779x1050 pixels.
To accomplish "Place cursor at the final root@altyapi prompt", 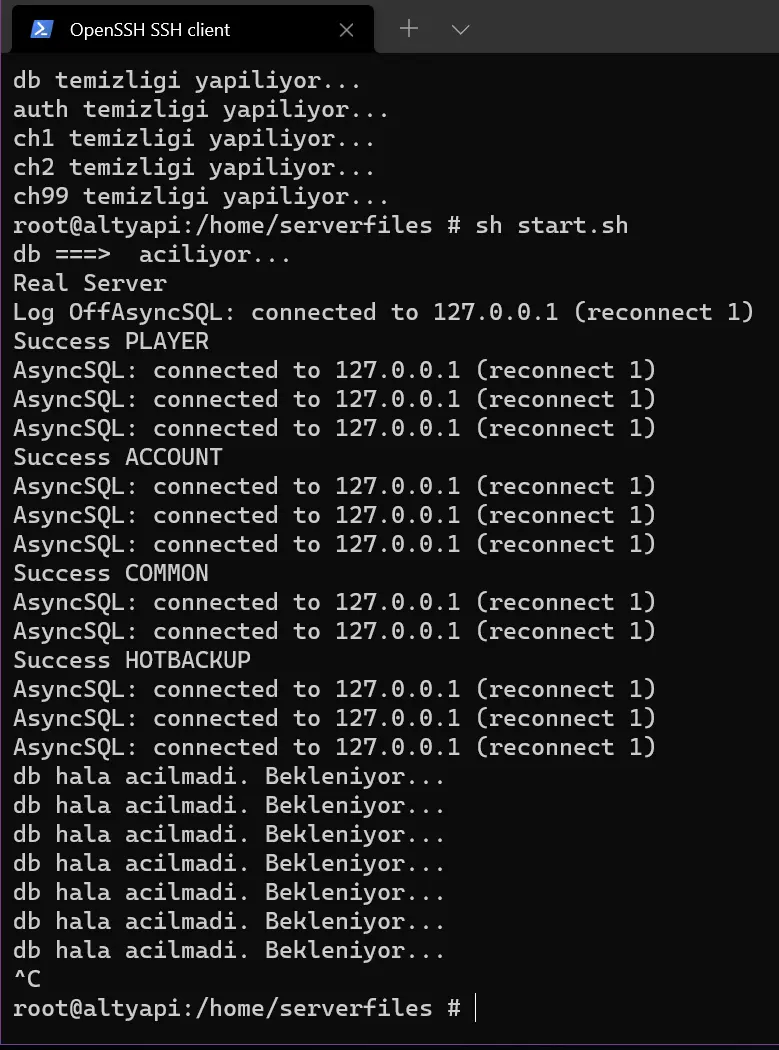I will (x=475, y=1008).
